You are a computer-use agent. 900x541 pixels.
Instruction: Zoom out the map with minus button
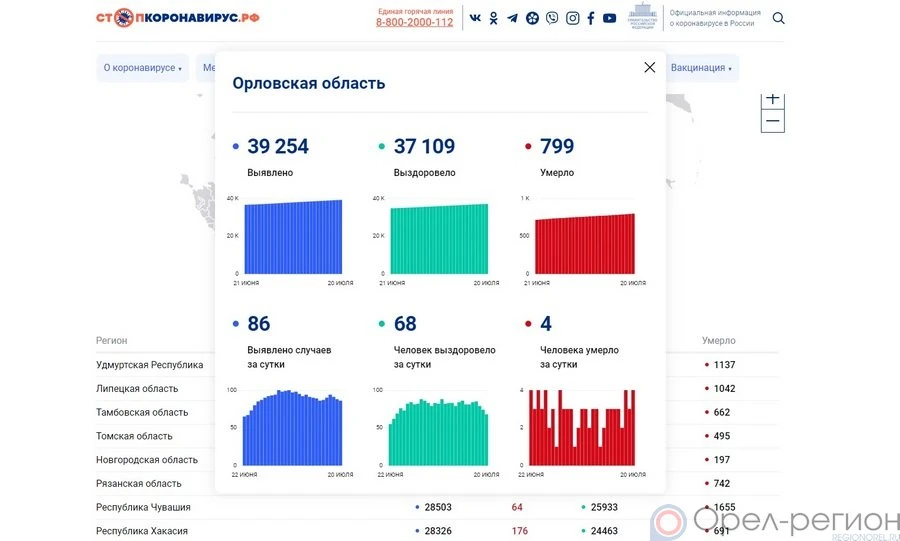(x=773, y=122)
